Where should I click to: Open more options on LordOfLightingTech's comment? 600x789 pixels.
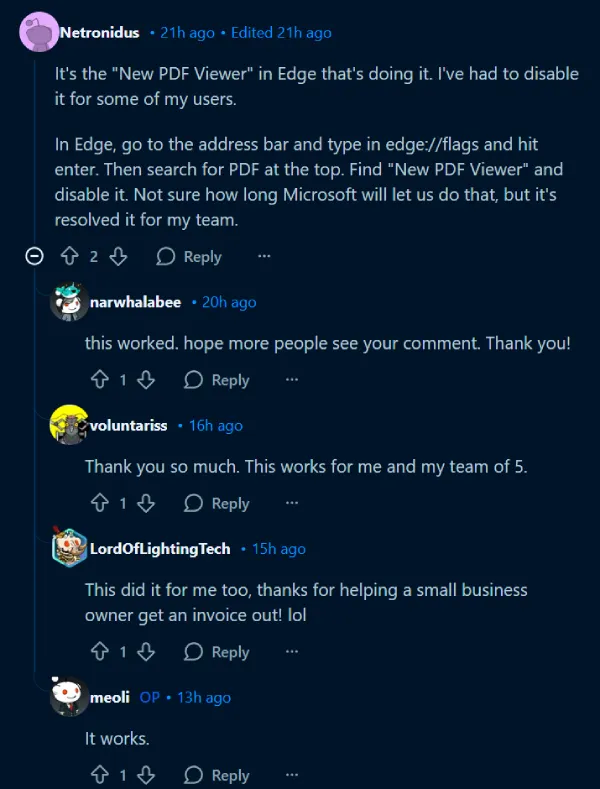click(x=292, y=652)
